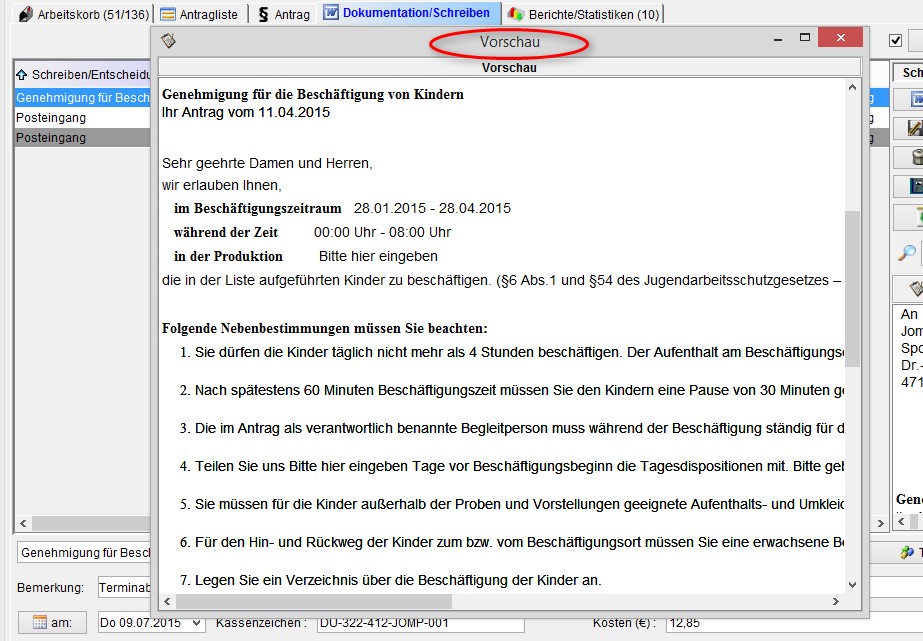Click the sort arrow icon beside Schreiben/Entscheidu header
The image size is (923, 641).
[x=22, y=75]
